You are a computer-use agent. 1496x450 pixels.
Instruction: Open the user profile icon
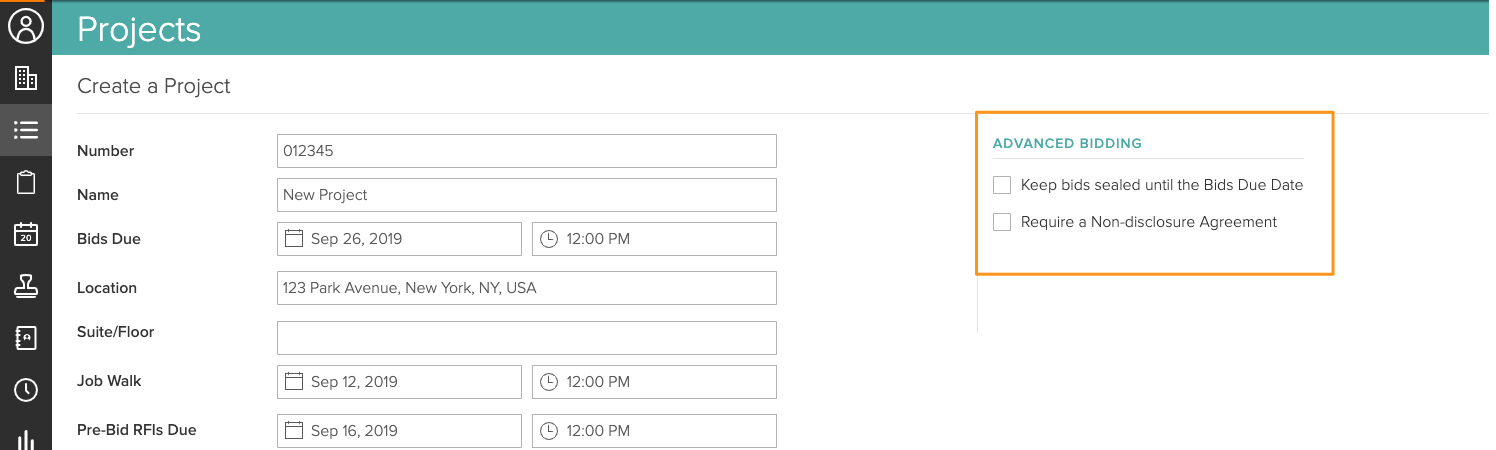[x=26, y=27]
